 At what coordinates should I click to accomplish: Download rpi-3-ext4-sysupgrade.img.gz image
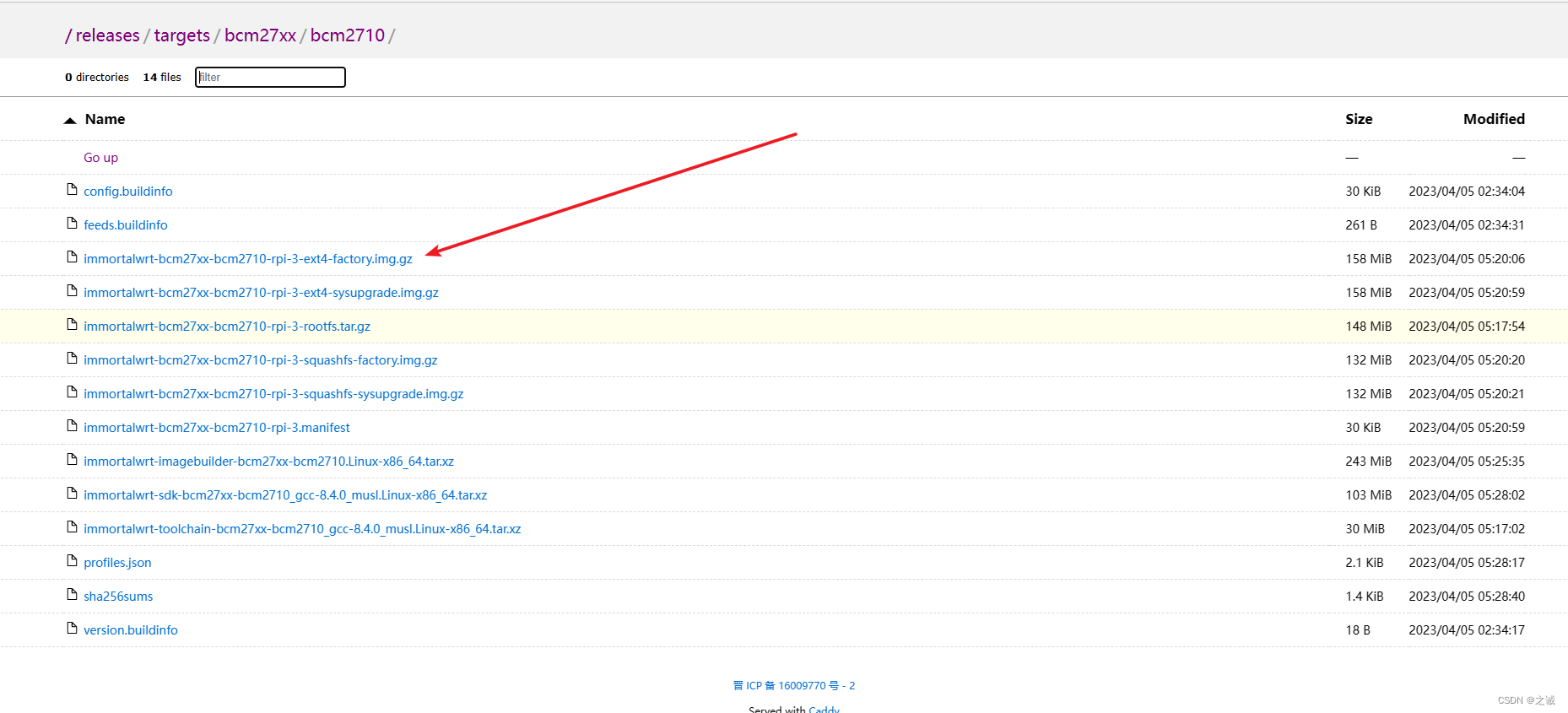[261, 293]
